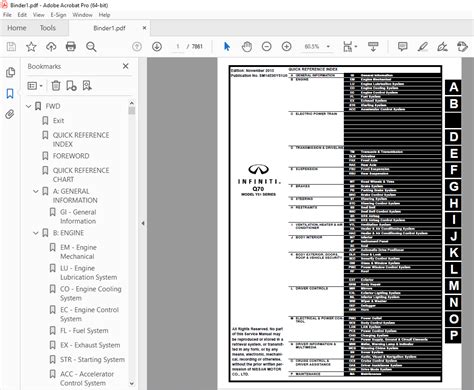Zoom out with minus button
The image size is (474, 390).
[267, 47]
